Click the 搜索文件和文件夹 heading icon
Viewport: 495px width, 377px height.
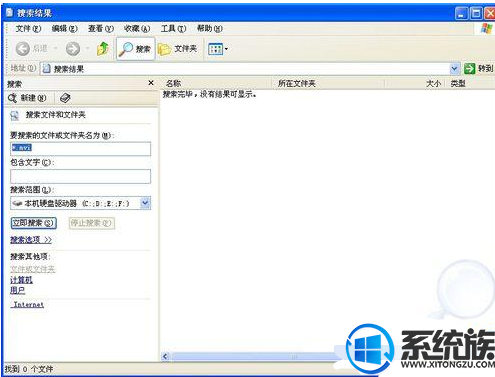[15, 116]
